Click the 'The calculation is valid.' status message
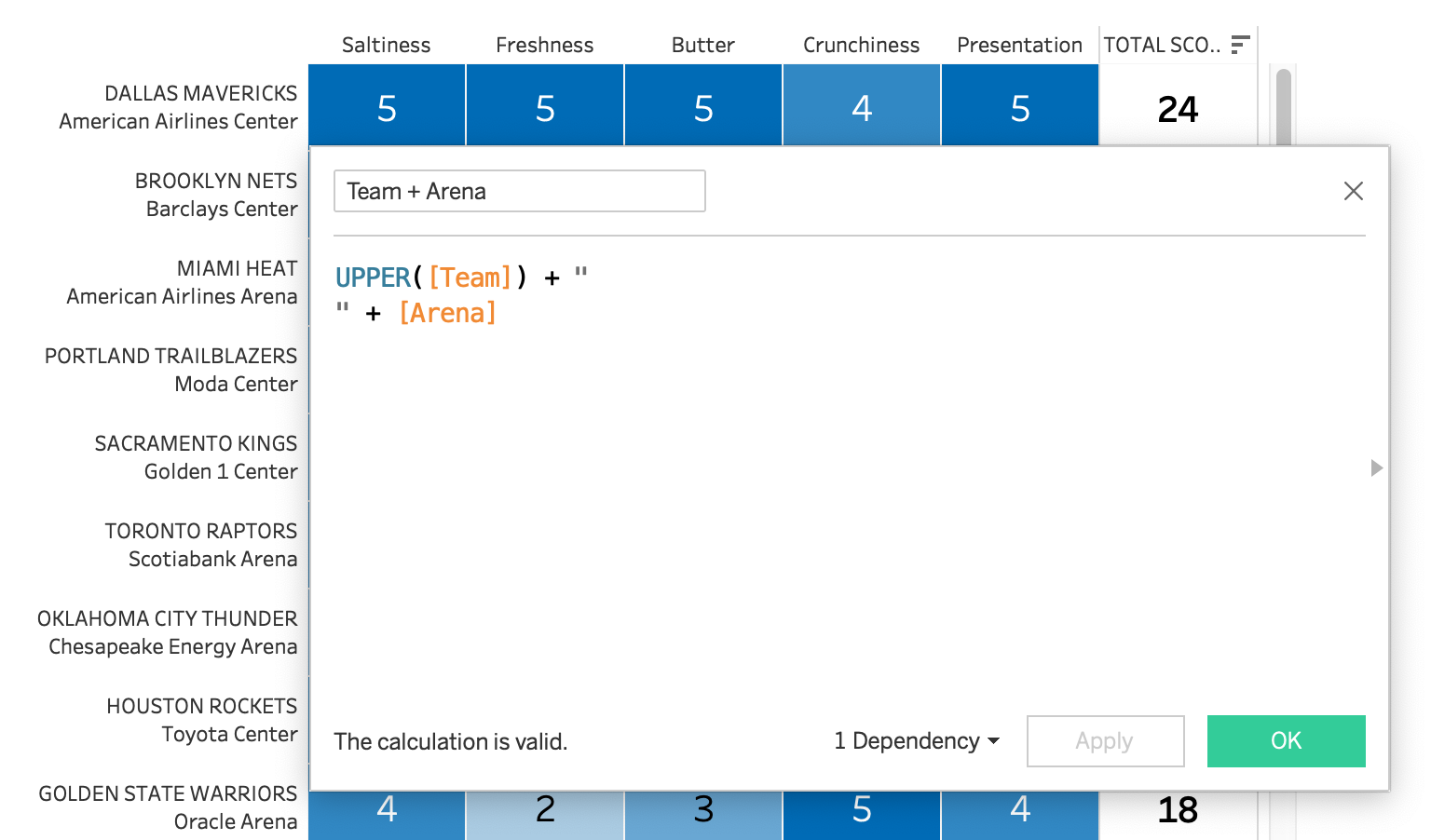1431x840 pixels. point(451,741)
